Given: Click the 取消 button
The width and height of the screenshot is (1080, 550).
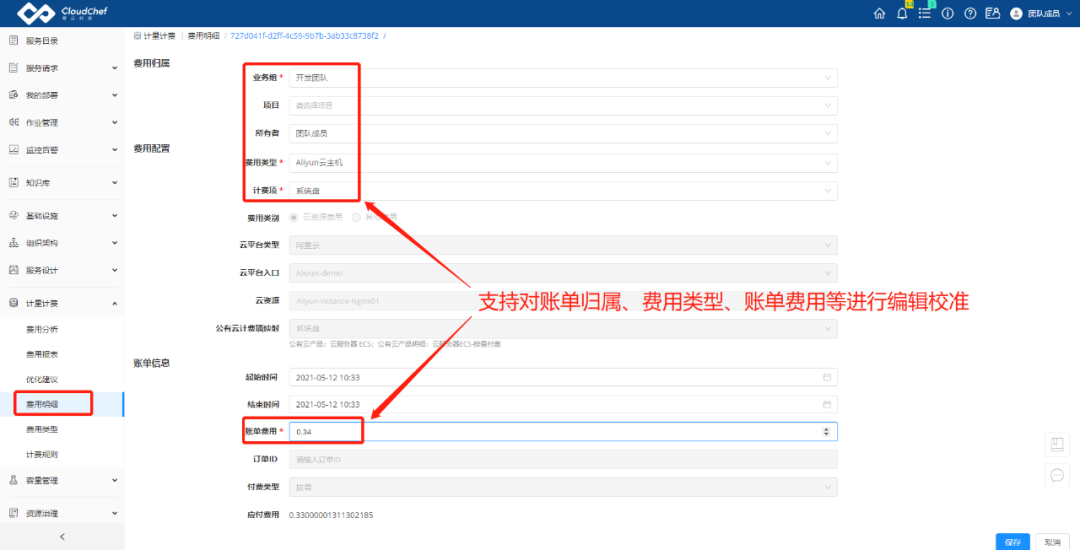Looking at the screenshot, I should point(1052,542).
